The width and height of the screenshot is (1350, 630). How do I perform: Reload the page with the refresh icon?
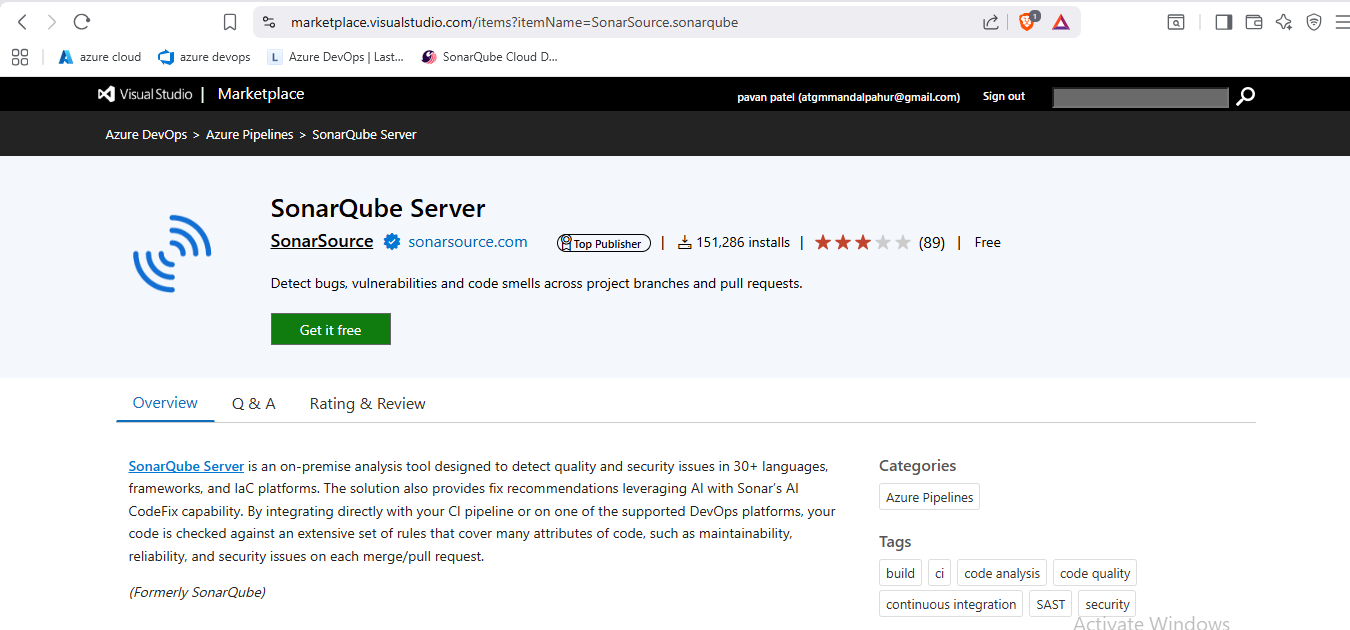(x=82, y=22)
